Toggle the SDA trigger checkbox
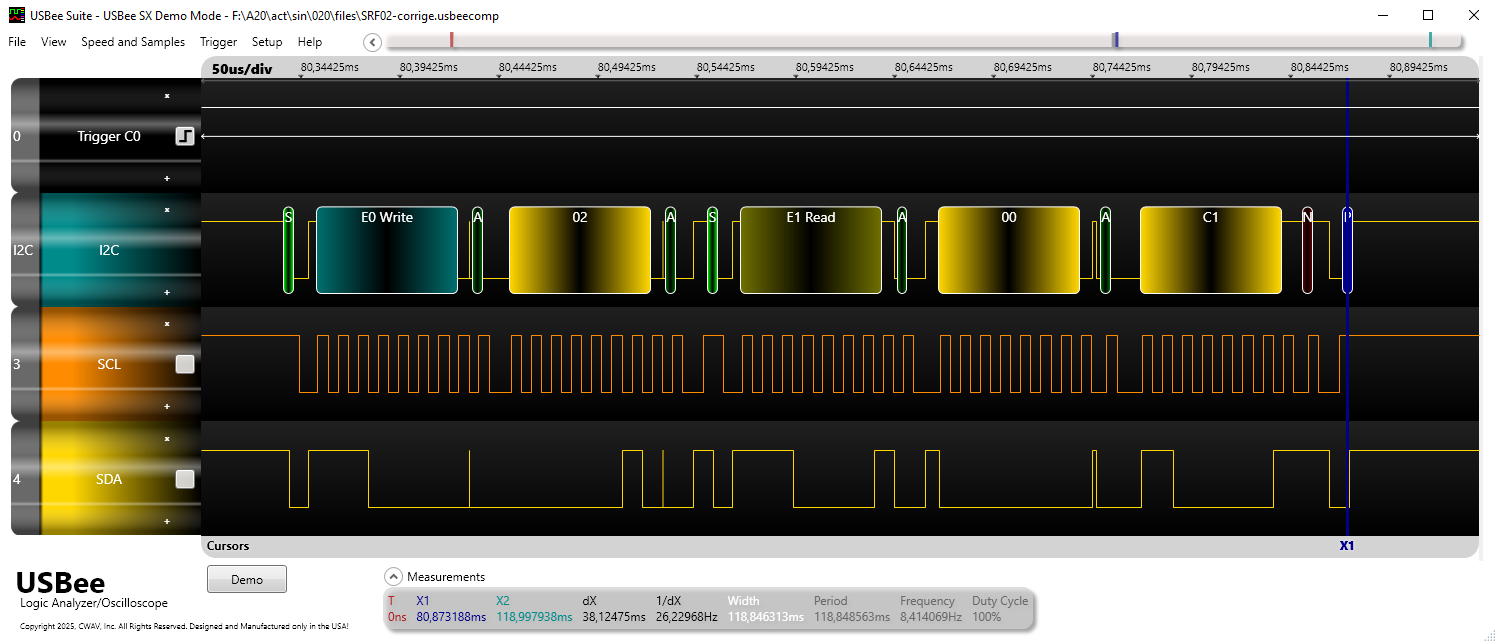Viewport: 1498px width, 644px height. pyautogui.click(x=185, y=479)
